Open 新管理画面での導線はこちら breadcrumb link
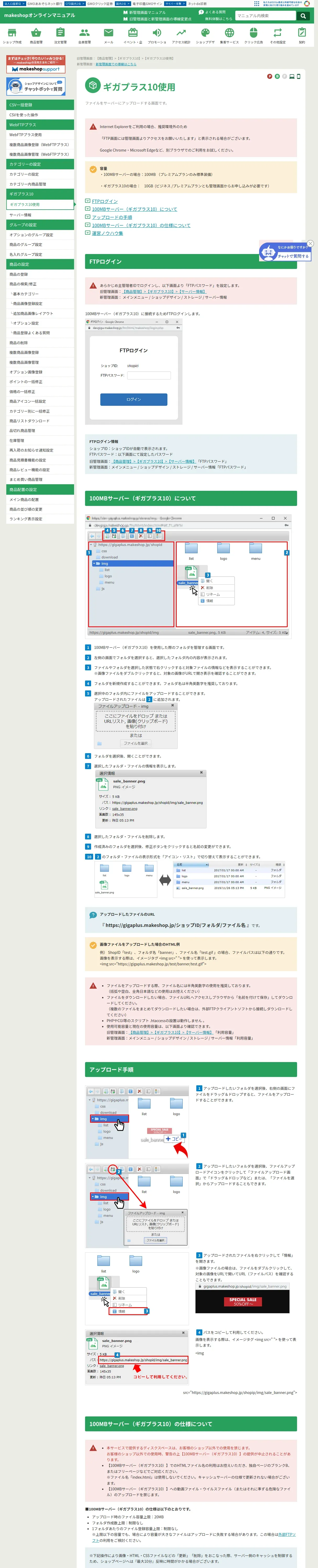This screenshot has height=1568, width=318. coord(116,64)
